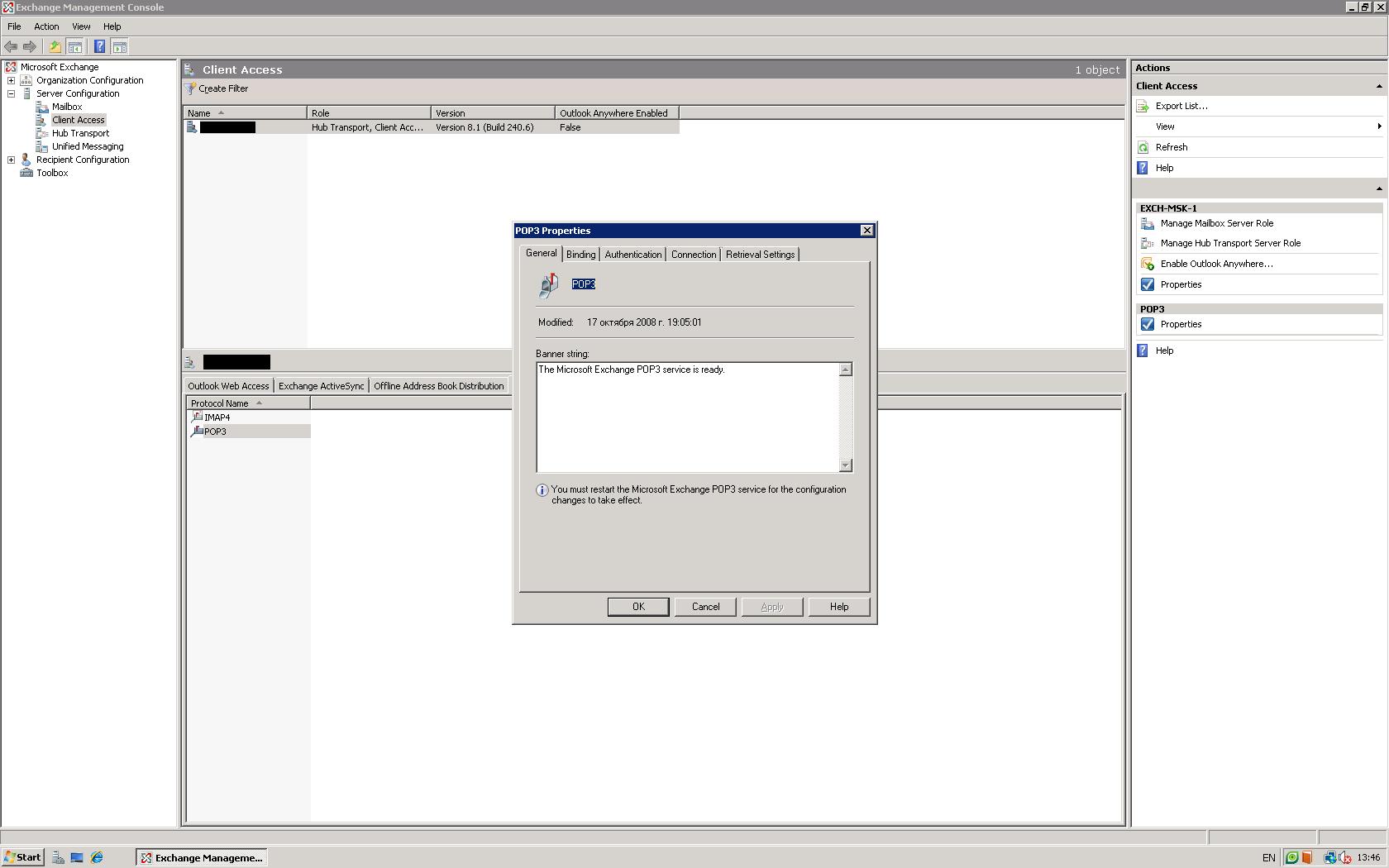The image size is (1389, 868).
Task: Select Organization Configuration in the tree
Action: (x=89, y=80)
